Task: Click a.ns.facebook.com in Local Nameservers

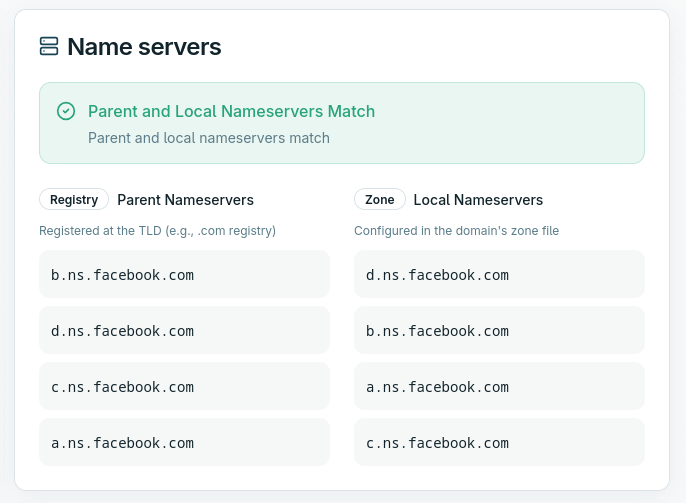Action: [438, 386]
